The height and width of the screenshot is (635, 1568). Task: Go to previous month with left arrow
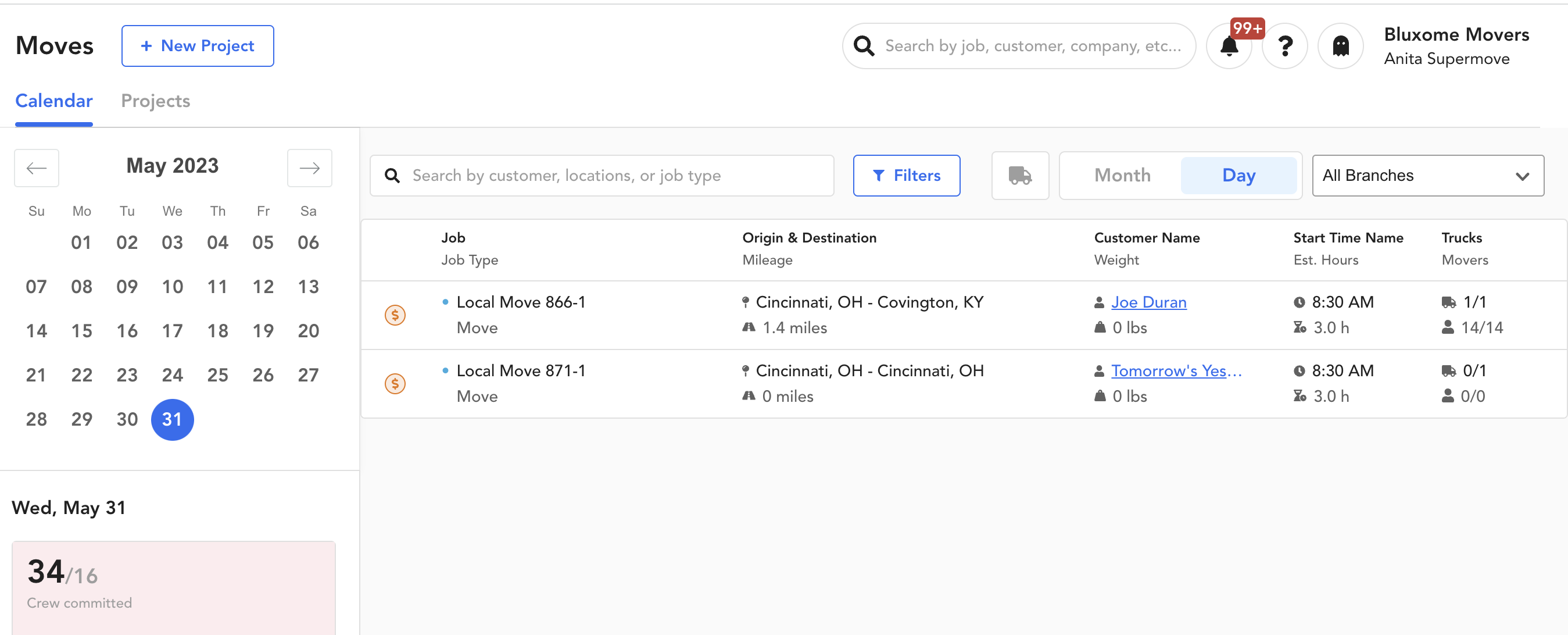37,167
